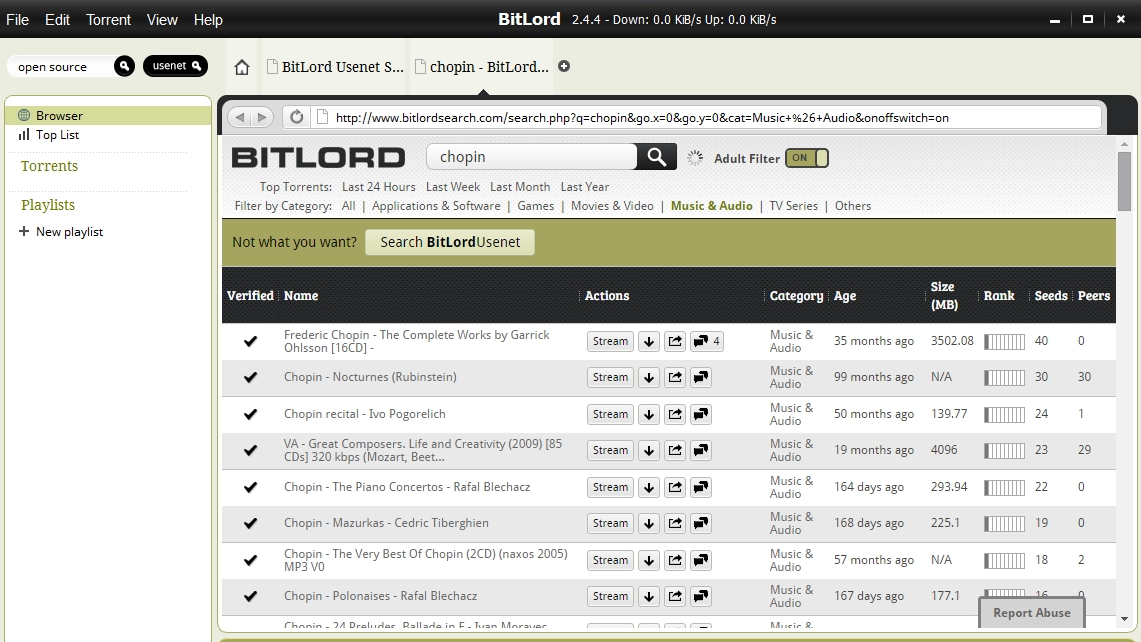The width and height of the screenshot is (1141, 642).
Task: Click the home icon beside the tabs
Action: coord(242,67)
